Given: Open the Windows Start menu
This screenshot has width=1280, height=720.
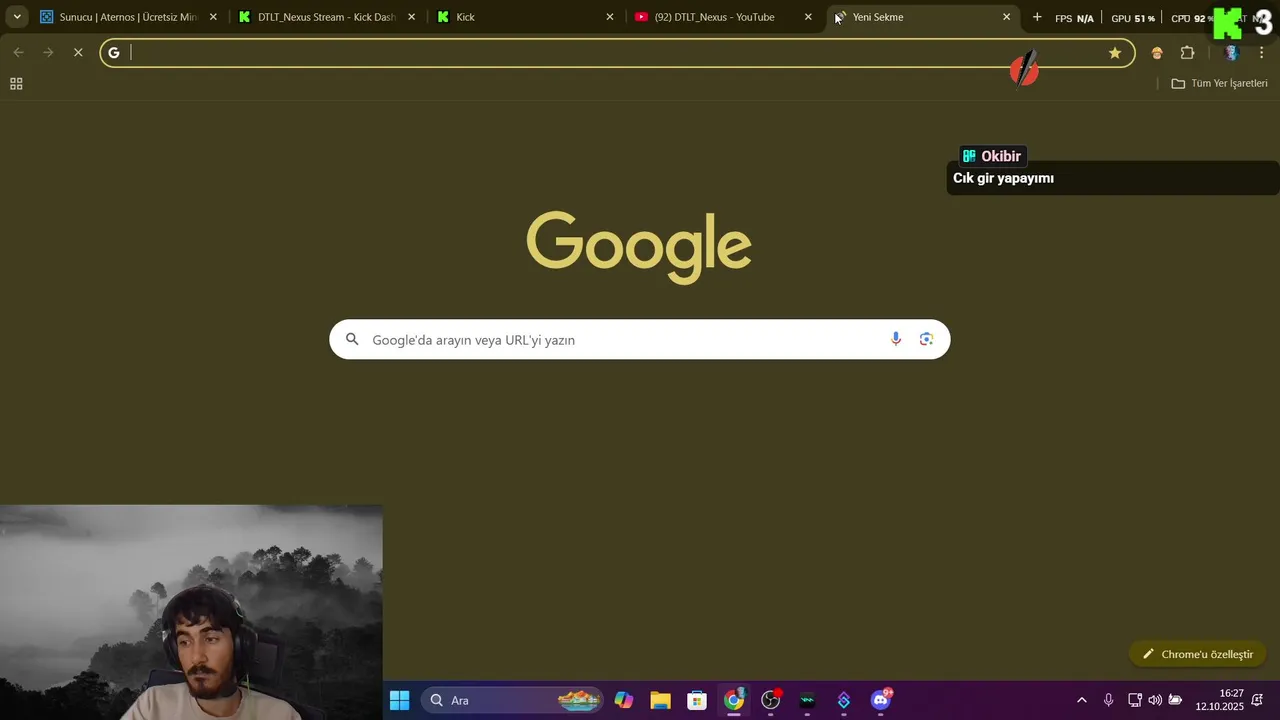Looking at the screenshot, I should pyautogui.click(x=399, y=700).
